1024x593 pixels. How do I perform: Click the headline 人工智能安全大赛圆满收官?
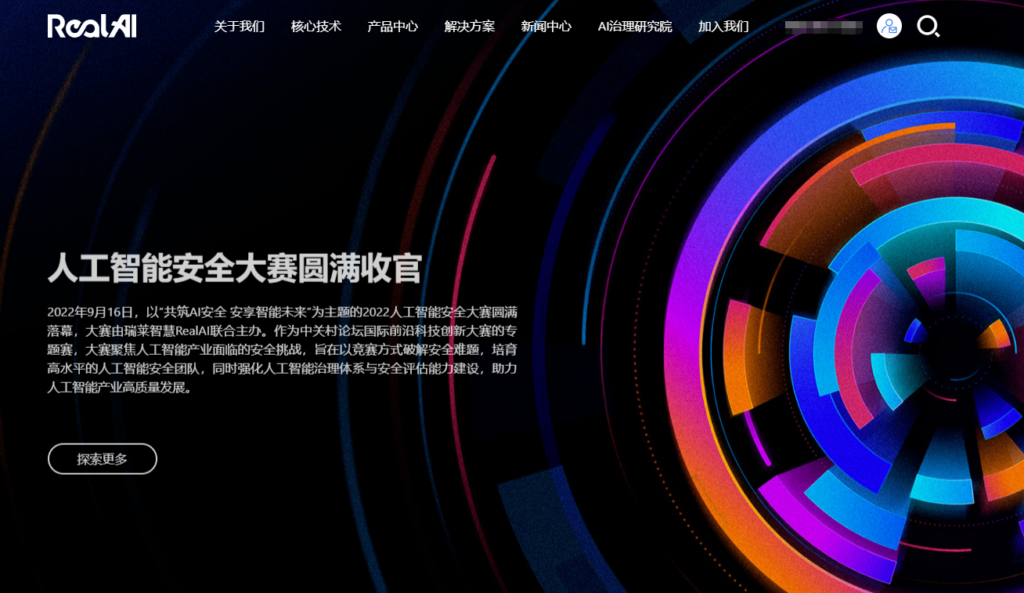234,268
